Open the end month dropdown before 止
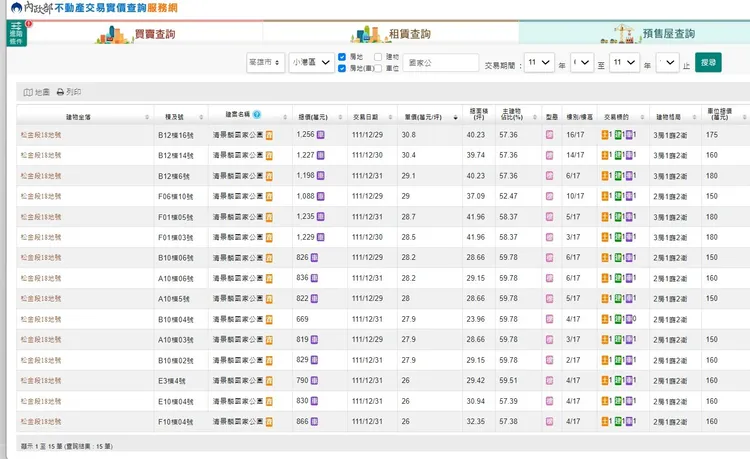Screen dimensions: 750x459 [x=667, y=63]
